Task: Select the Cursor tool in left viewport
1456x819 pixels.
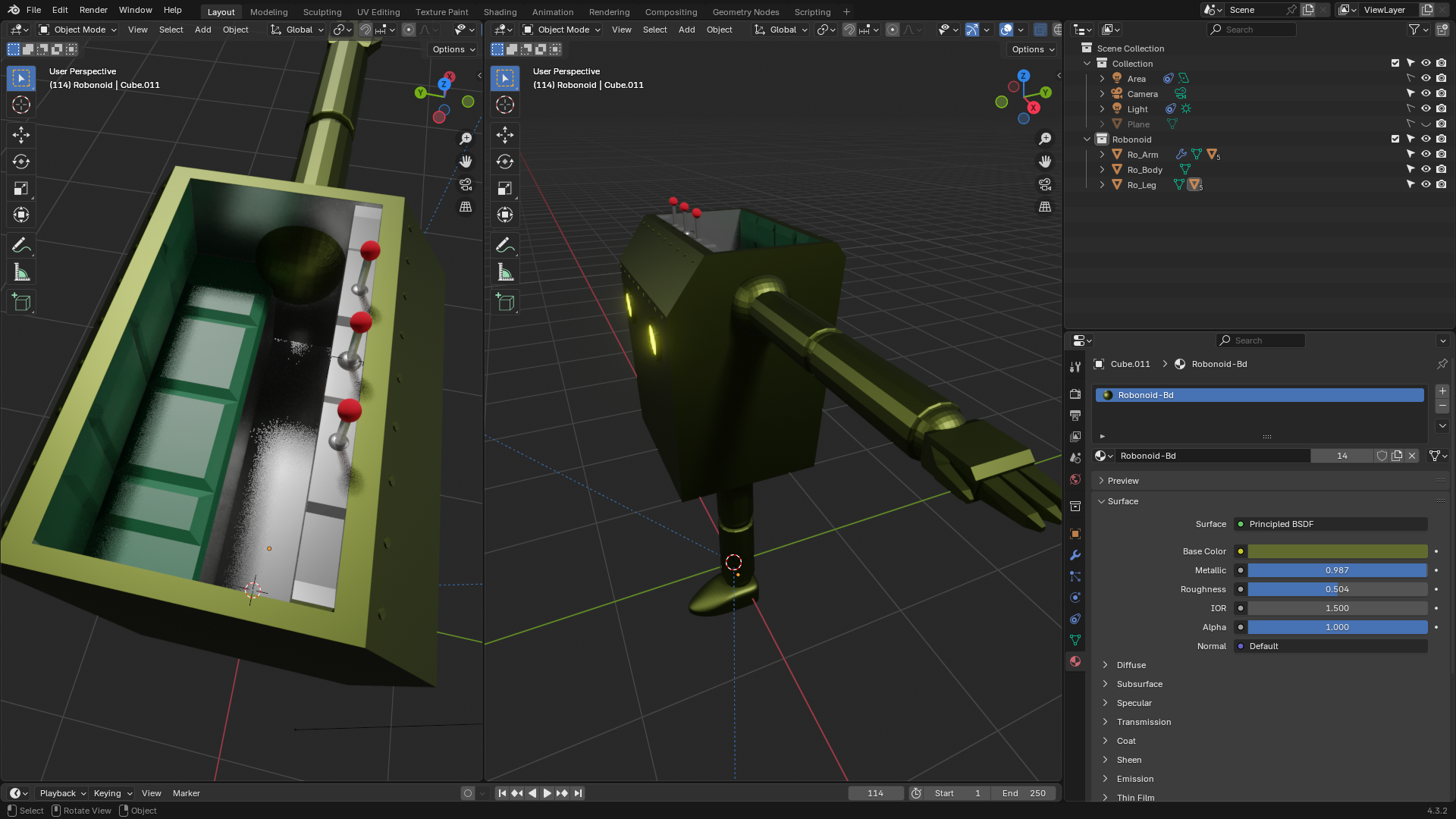Action: [x=21, y=105]
